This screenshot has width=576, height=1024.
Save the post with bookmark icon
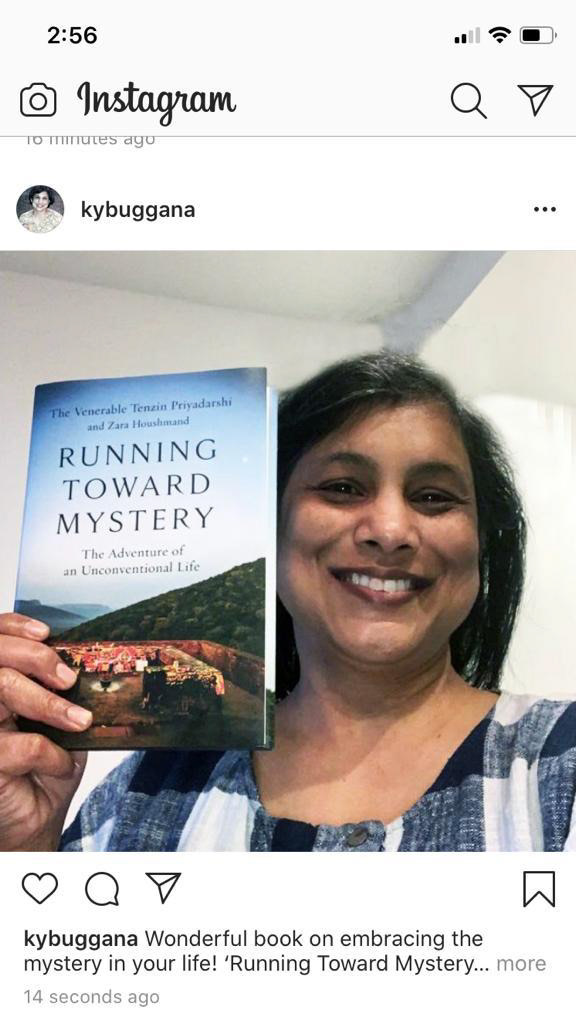tap(539, 889)
